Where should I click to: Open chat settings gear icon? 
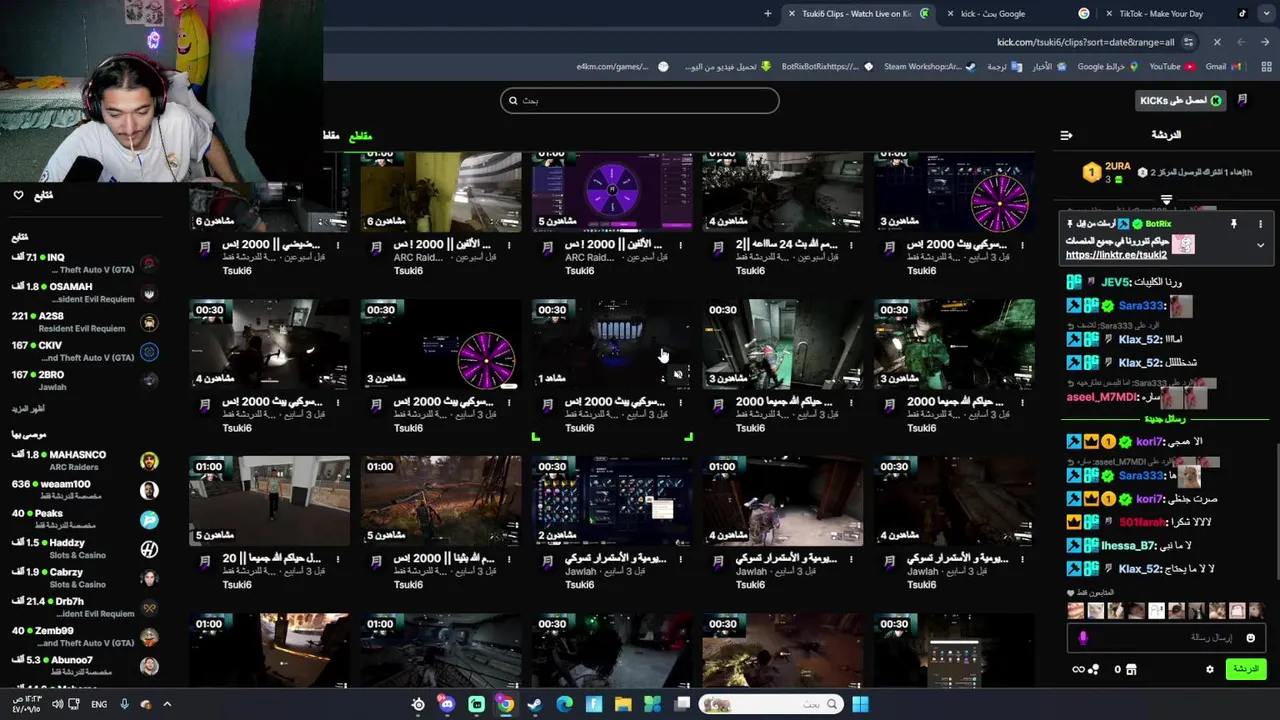(1209, 669)
